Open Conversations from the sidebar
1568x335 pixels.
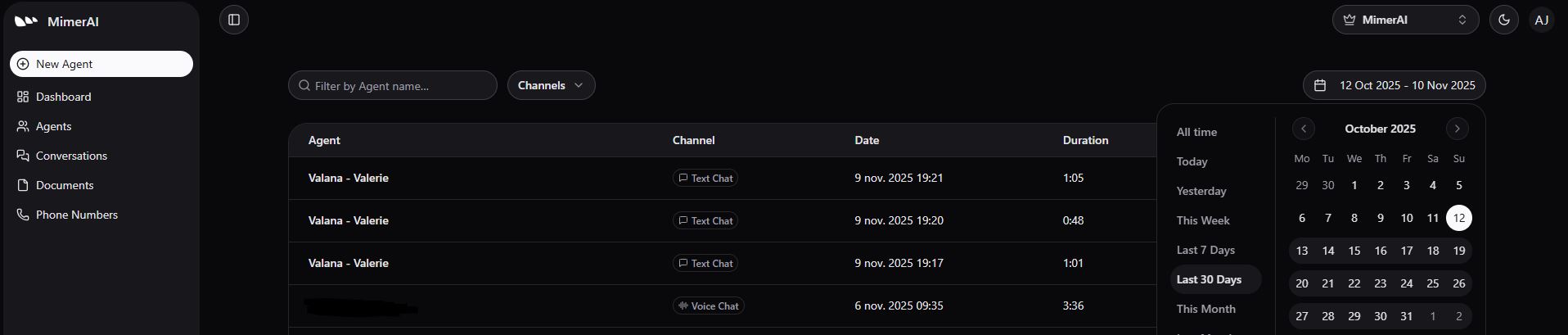point(71,156)
